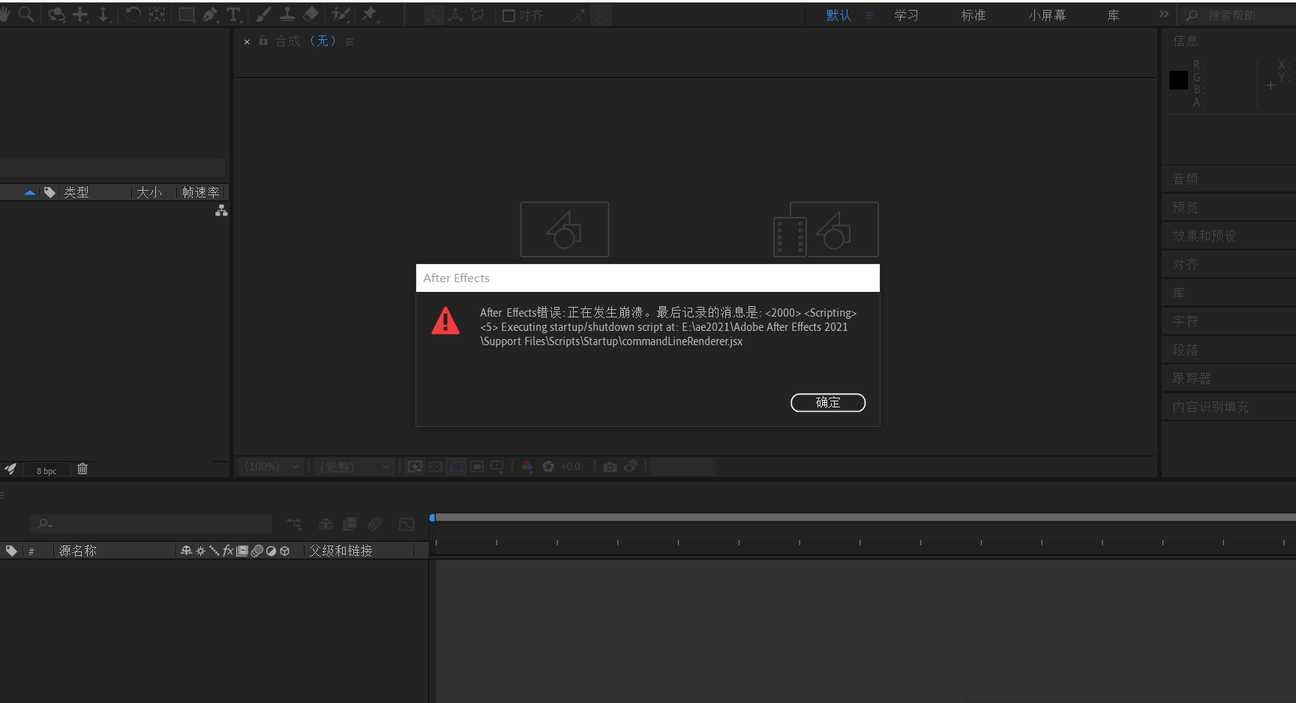Open the (完整) resolution dropdown

pyautogui.click(x=353, y=467)
